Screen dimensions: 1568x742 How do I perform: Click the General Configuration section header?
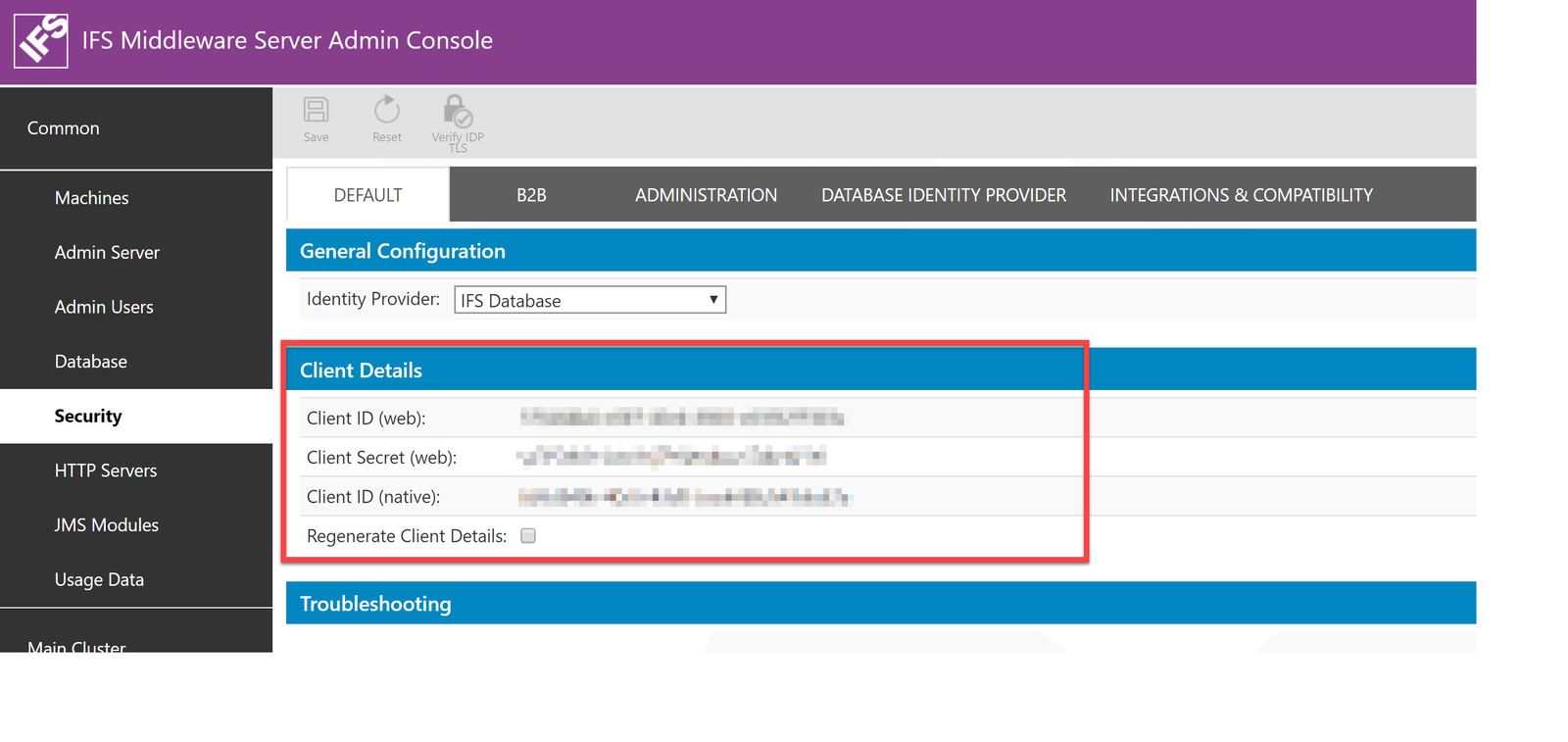point(881,251)
